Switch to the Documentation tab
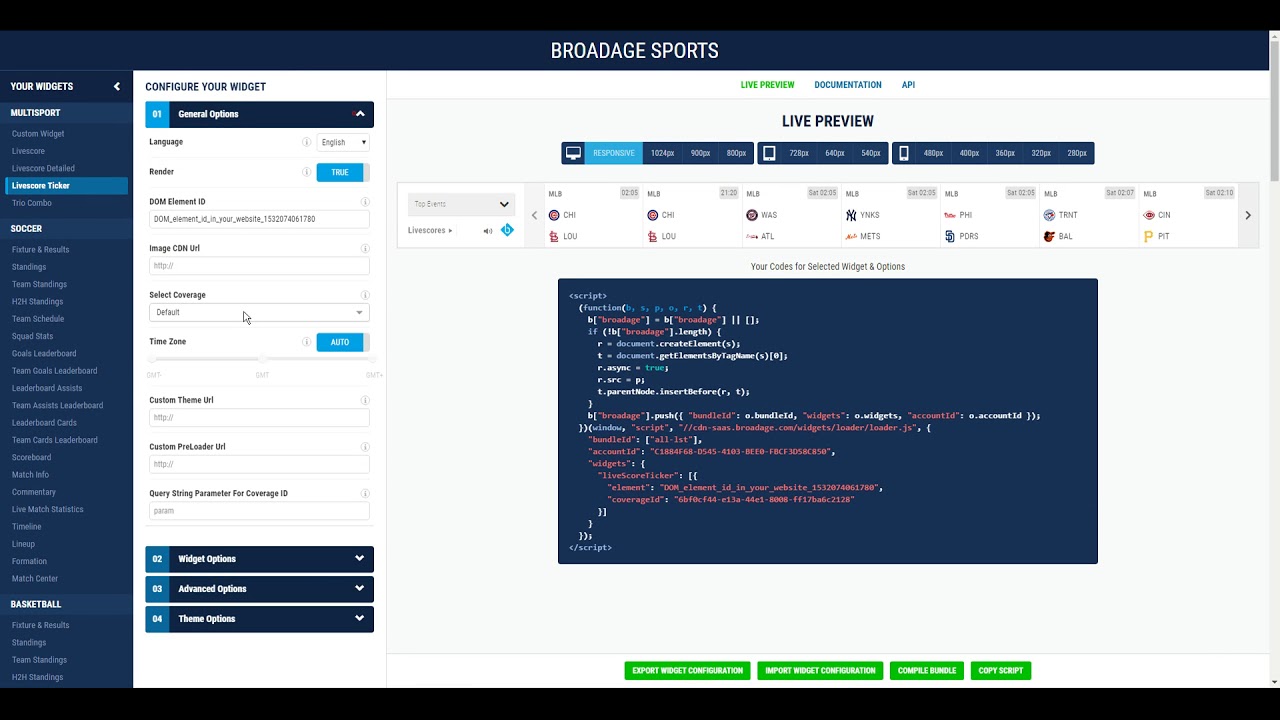1280x720 pixels. (848, 85)
